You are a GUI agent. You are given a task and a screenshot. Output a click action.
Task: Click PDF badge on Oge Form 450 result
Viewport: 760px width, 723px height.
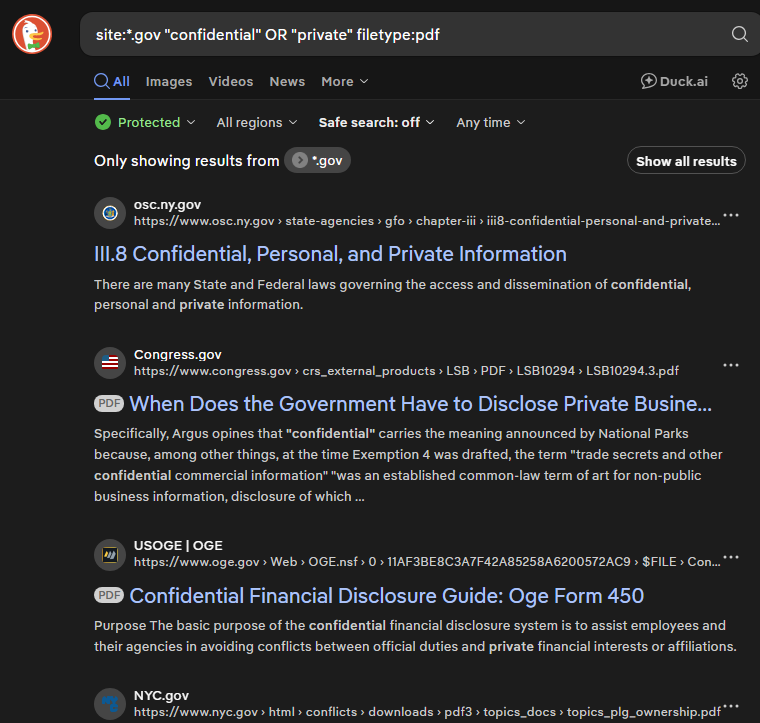tap(109, 595)
